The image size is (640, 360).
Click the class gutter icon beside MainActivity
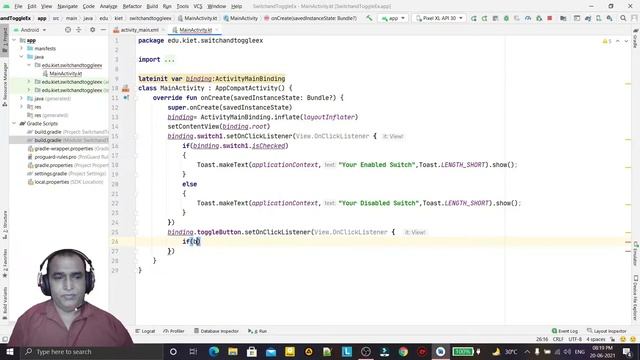tap(125, 88)
